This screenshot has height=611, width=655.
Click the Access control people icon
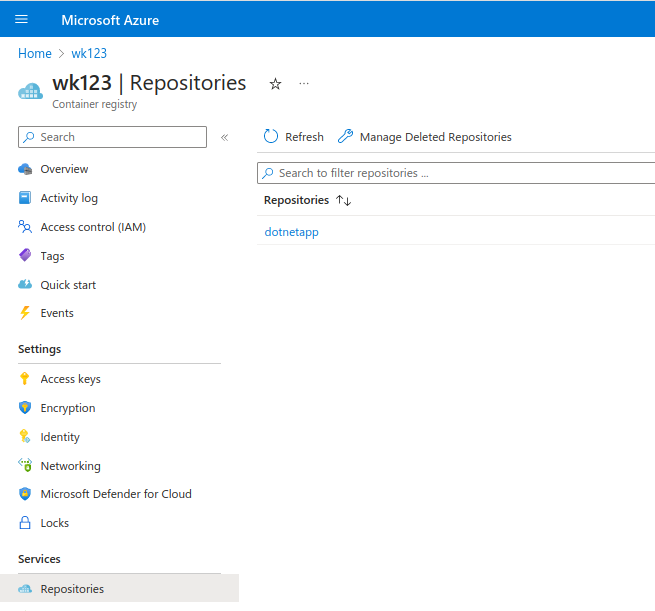point(25,227)
